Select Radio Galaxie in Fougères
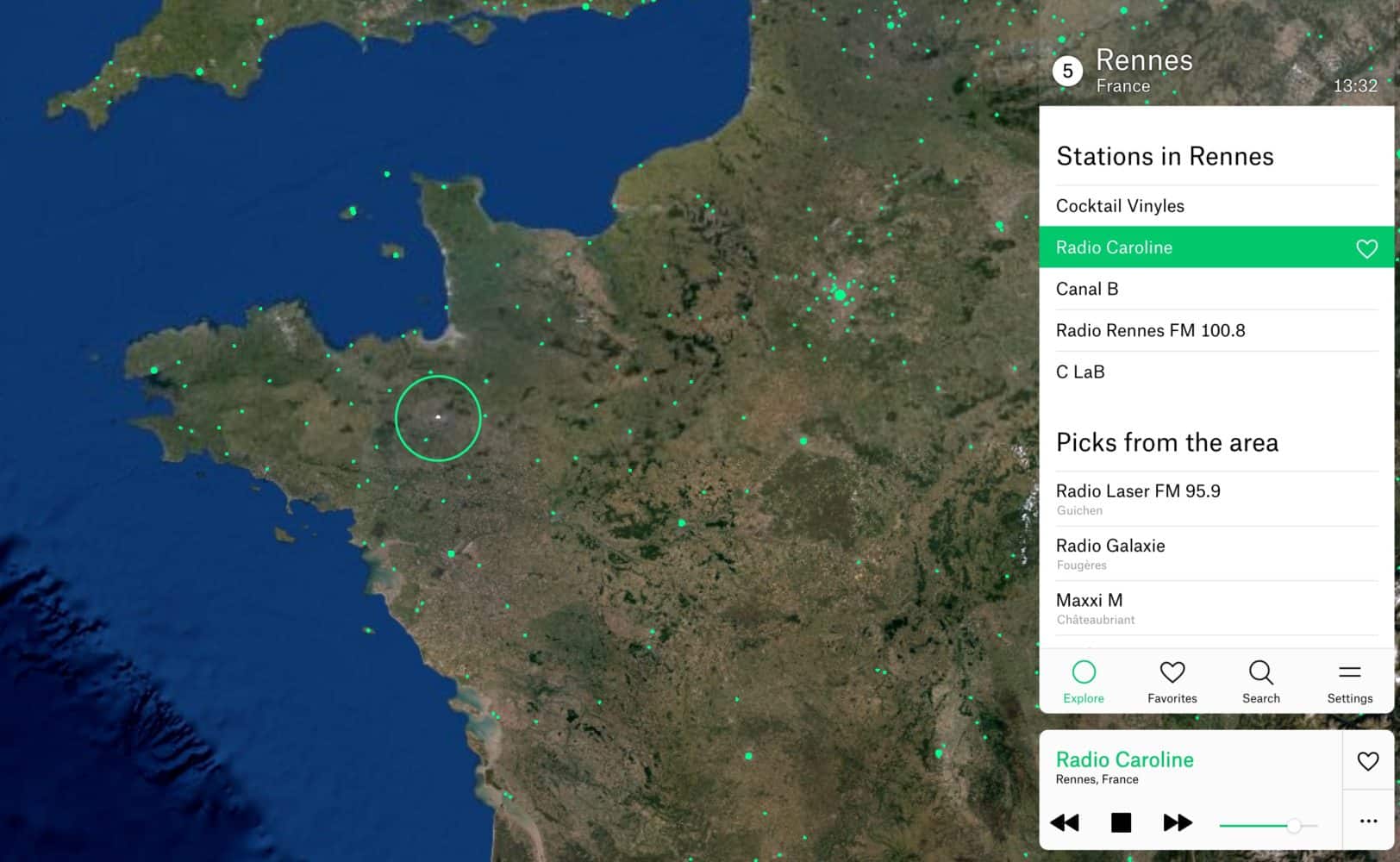1400x862 pixels. (1110, 553)
